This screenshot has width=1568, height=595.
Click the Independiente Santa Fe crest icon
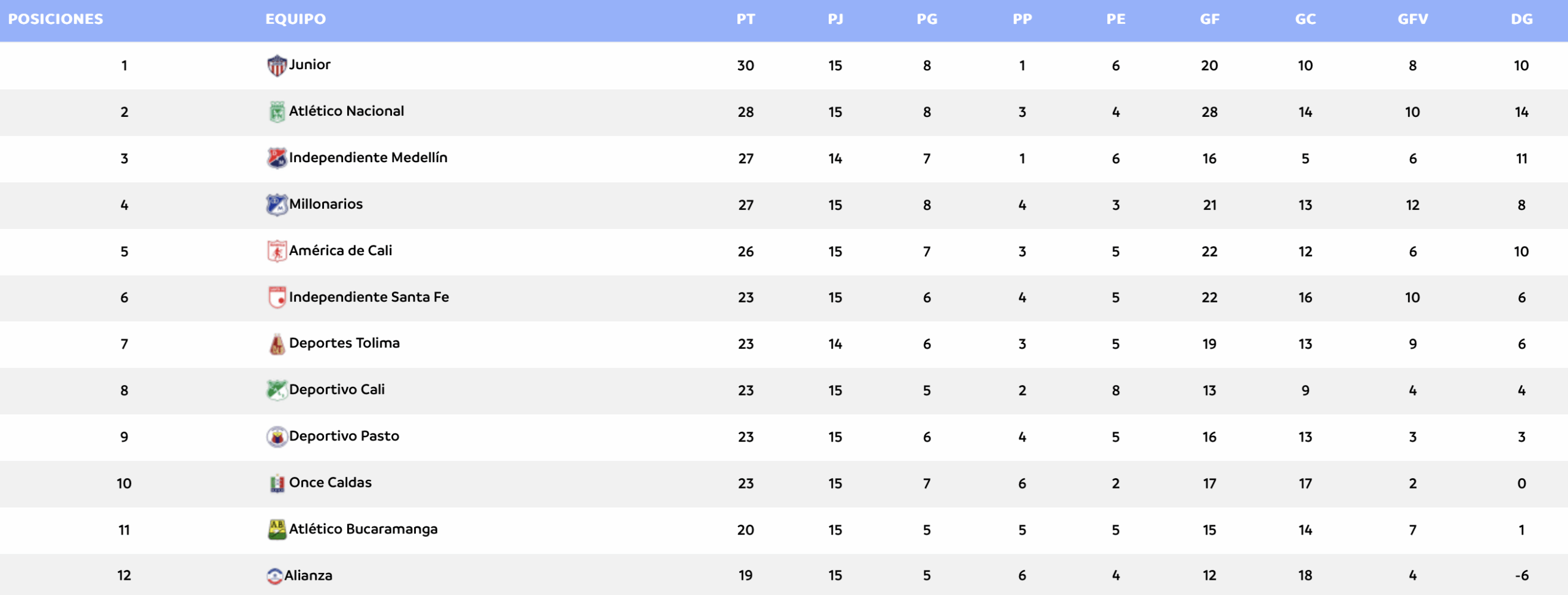coord(277,297)
